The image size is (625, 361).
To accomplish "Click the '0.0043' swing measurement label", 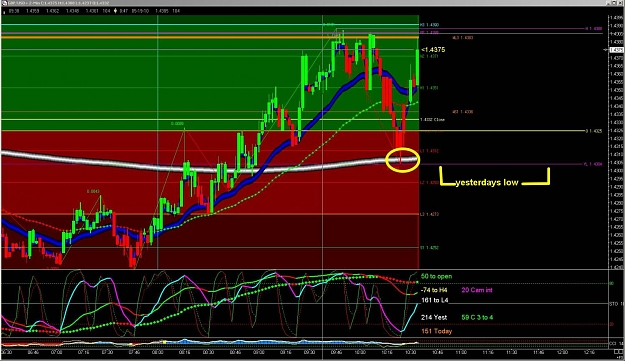I will coord(93,192).
